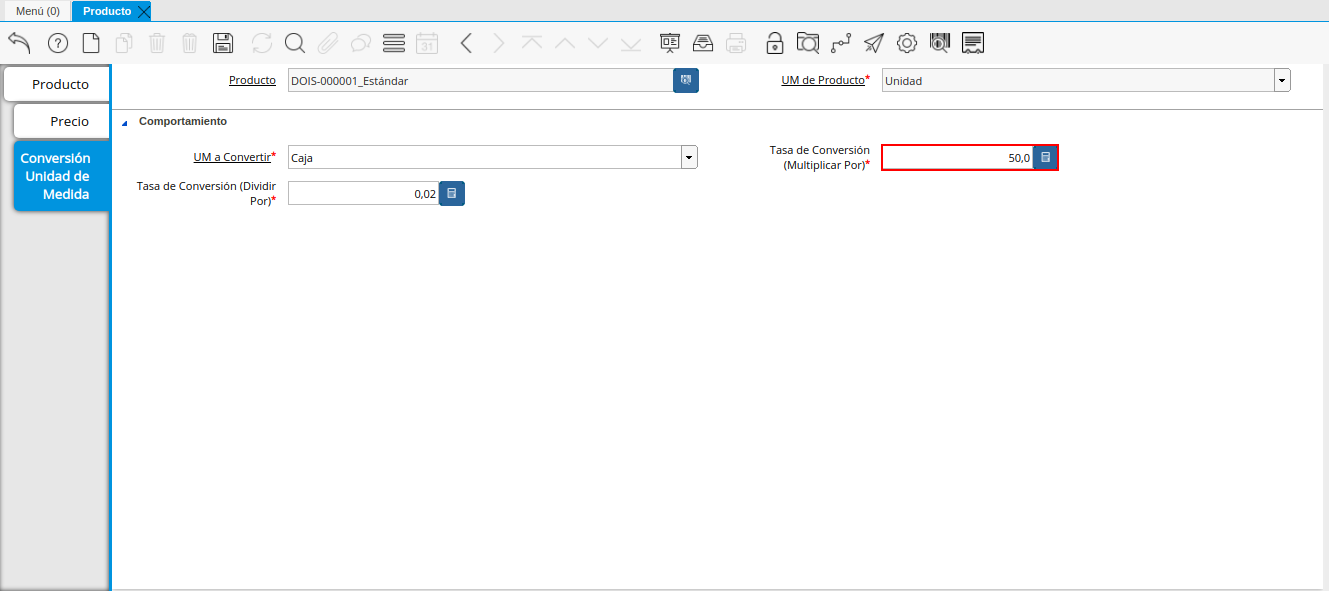The height and width of the screenshot is (592, 1329).
Task: Create a new record with page icon
Action: [x=91, y=43]
